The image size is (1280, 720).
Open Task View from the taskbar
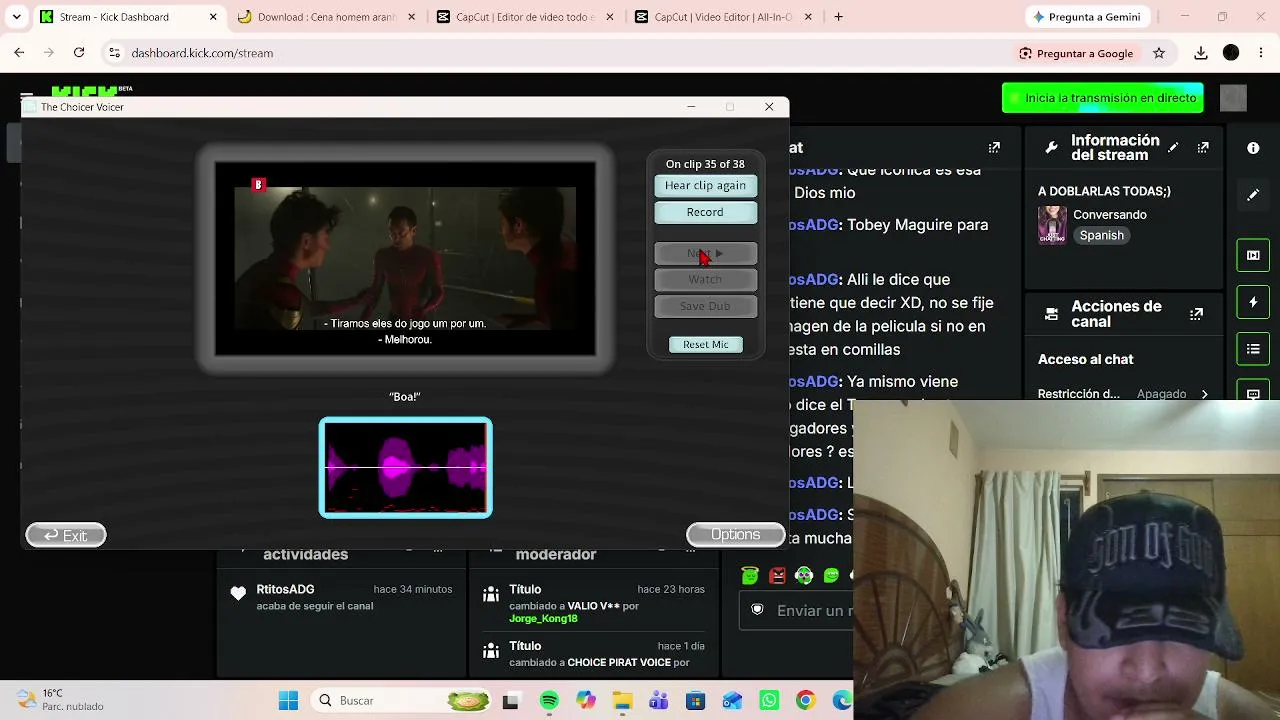pyautogui.click(x=511, y=701)
